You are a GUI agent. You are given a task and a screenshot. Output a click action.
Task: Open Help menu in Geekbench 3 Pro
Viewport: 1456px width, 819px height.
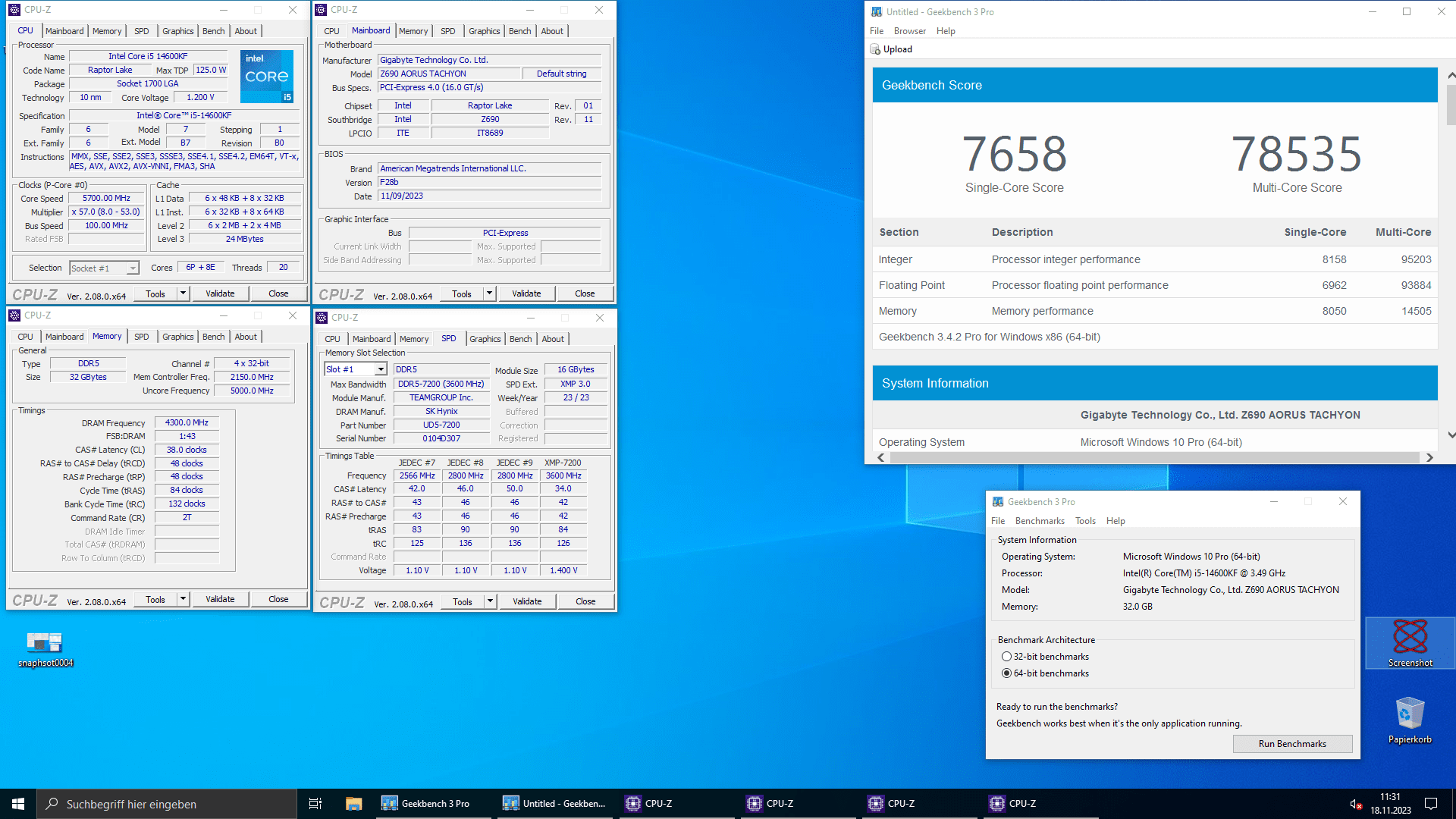pos(1116,521)
